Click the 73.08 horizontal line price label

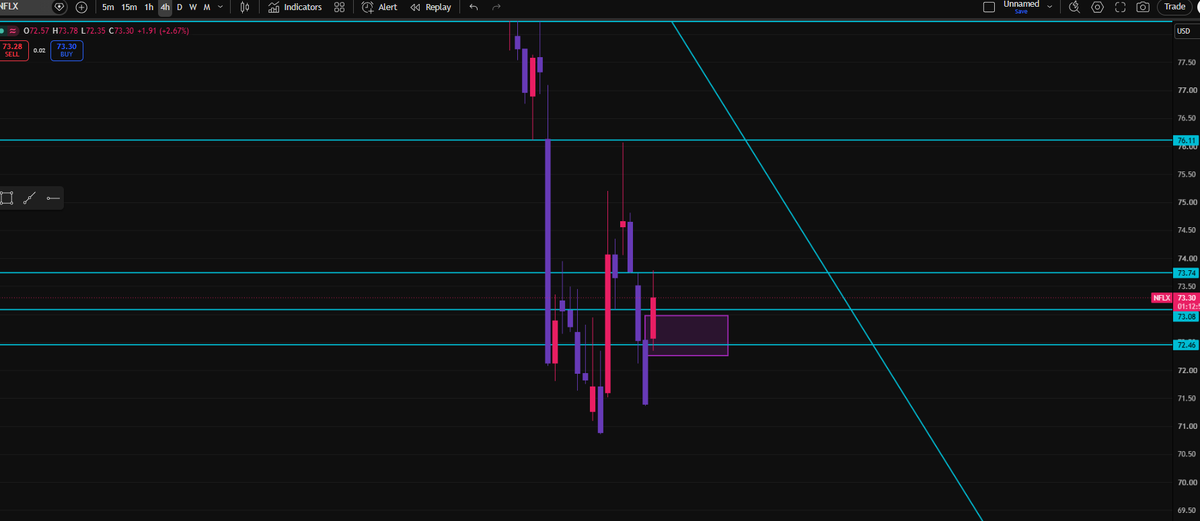(x=1185, y=316)
